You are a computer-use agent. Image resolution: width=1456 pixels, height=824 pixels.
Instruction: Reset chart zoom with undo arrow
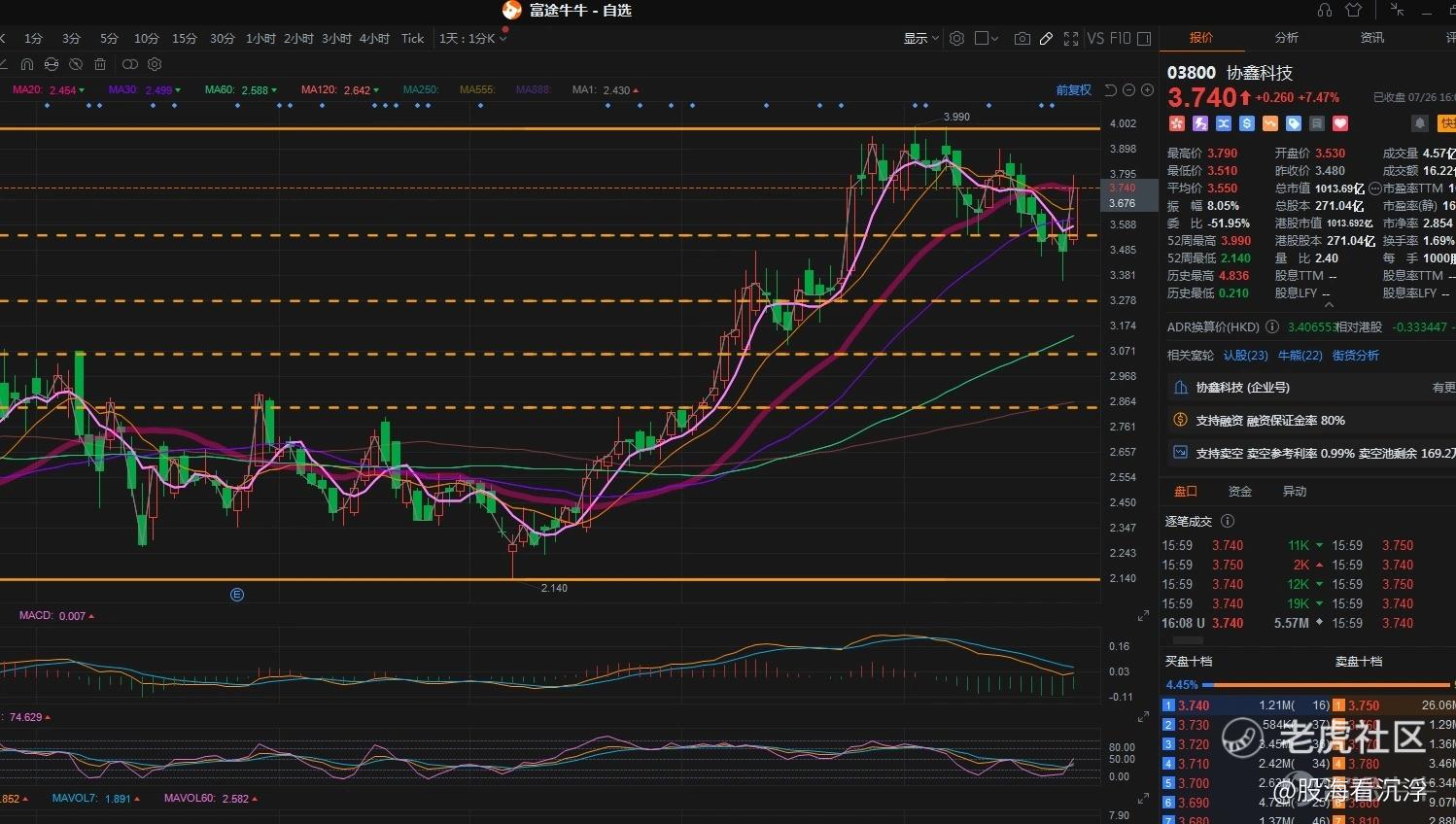pos(1111,90)
